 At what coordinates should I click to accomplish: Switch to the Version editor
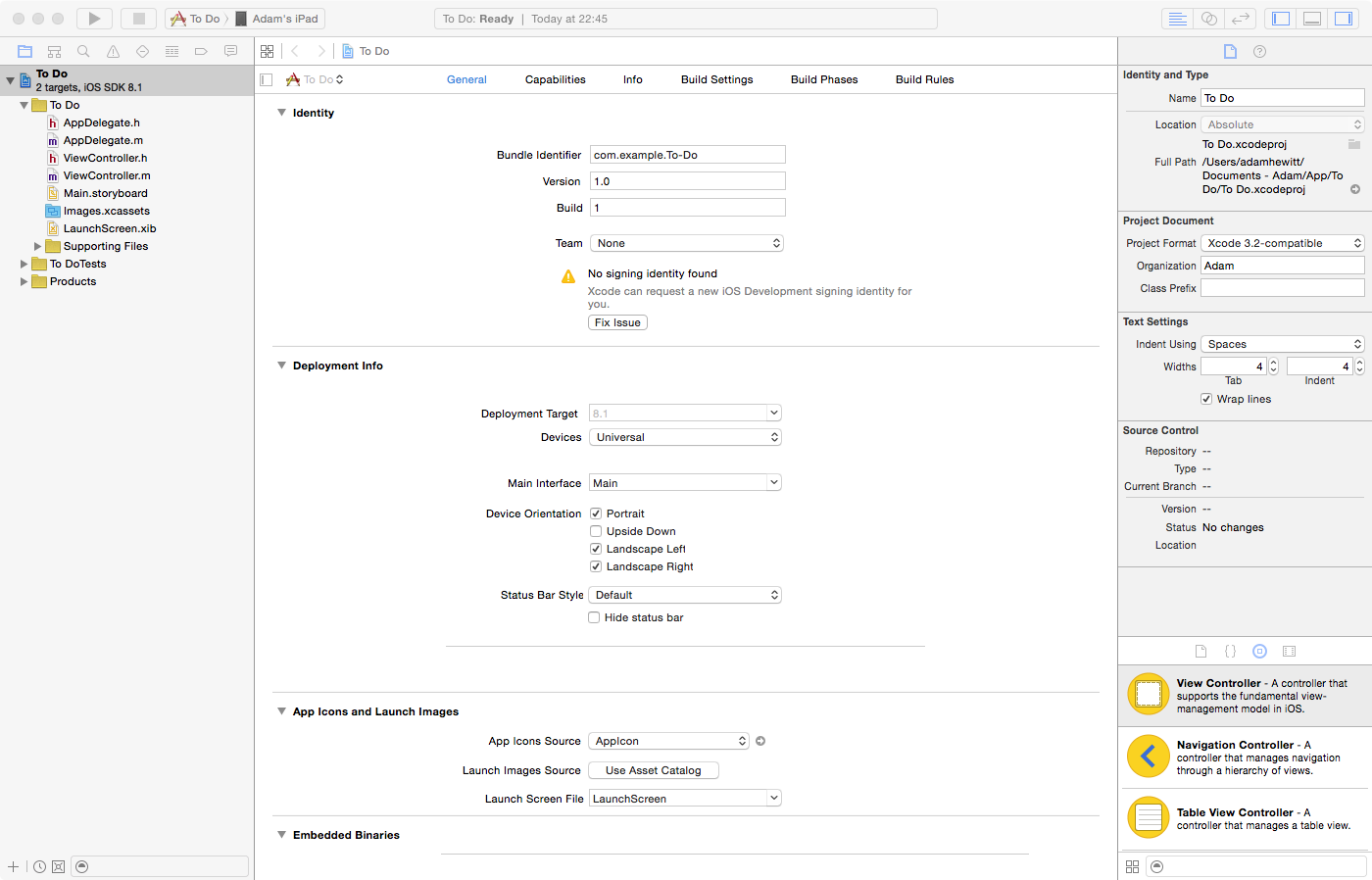click(1241, 19)
